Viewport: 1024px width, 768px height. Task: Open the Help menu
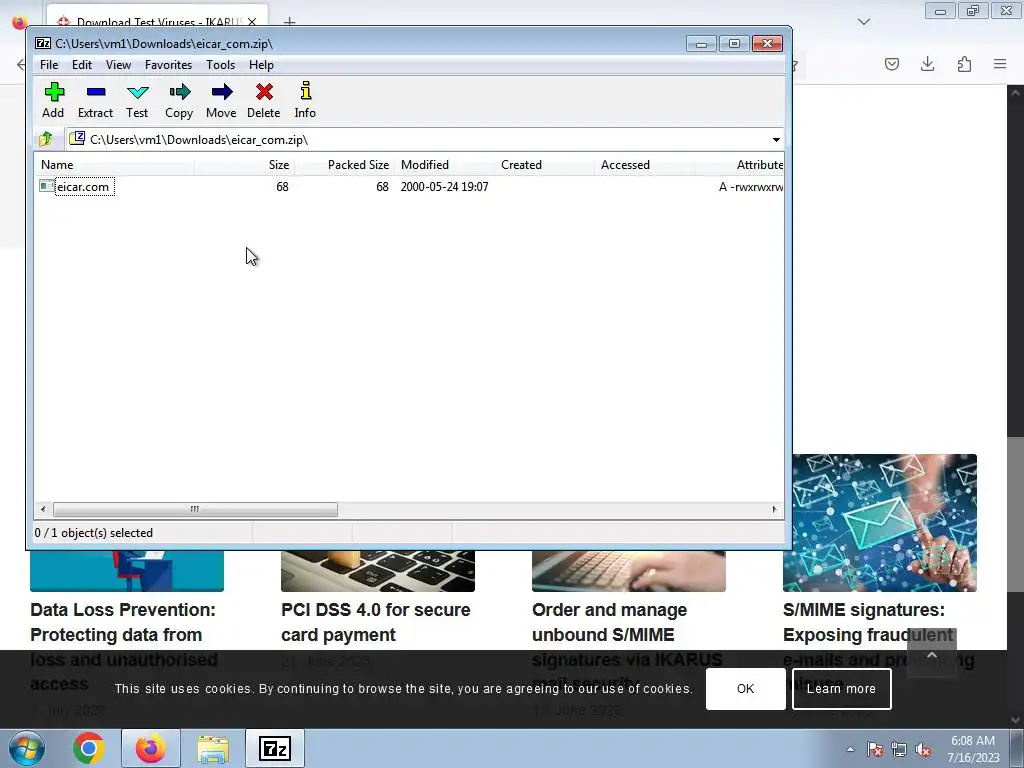261,65
